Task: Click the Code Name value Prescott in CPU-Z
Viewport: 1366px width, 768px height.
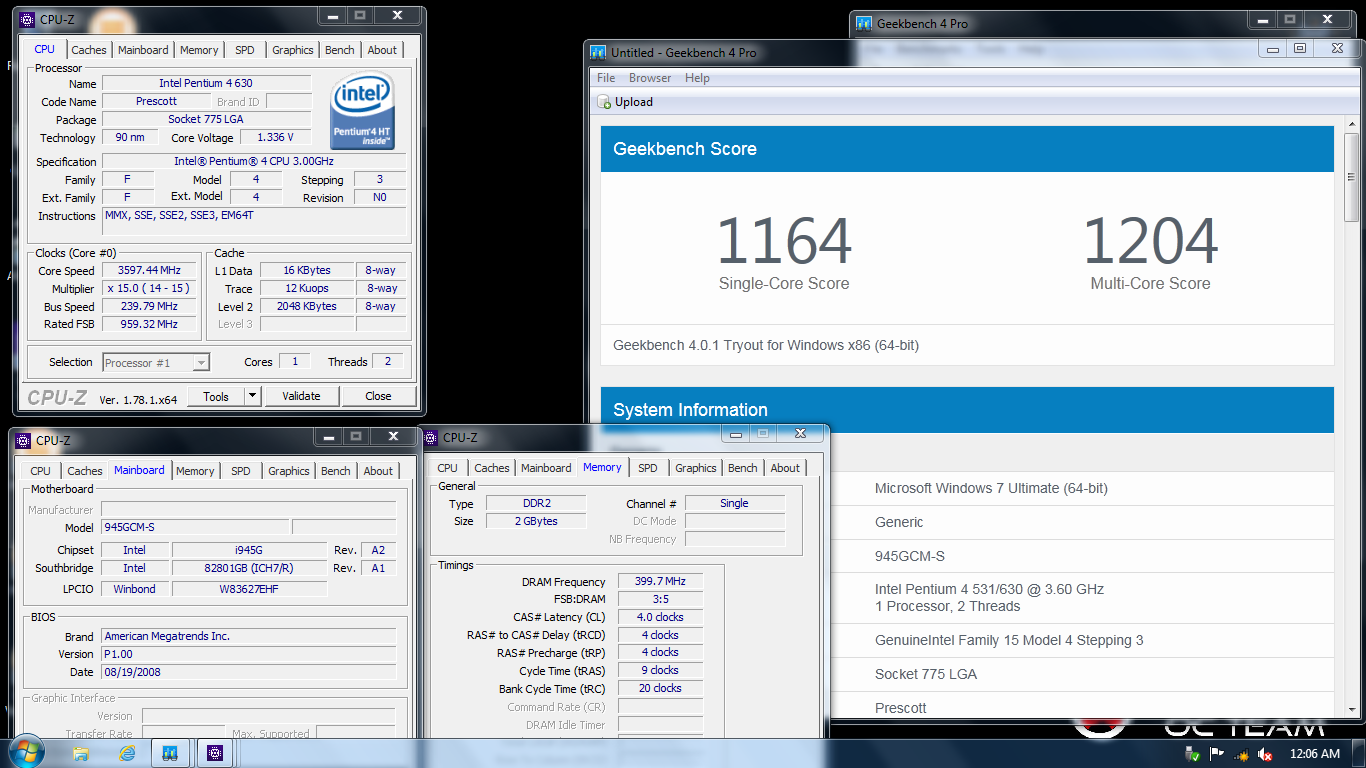Action: (x=156, y=101)
